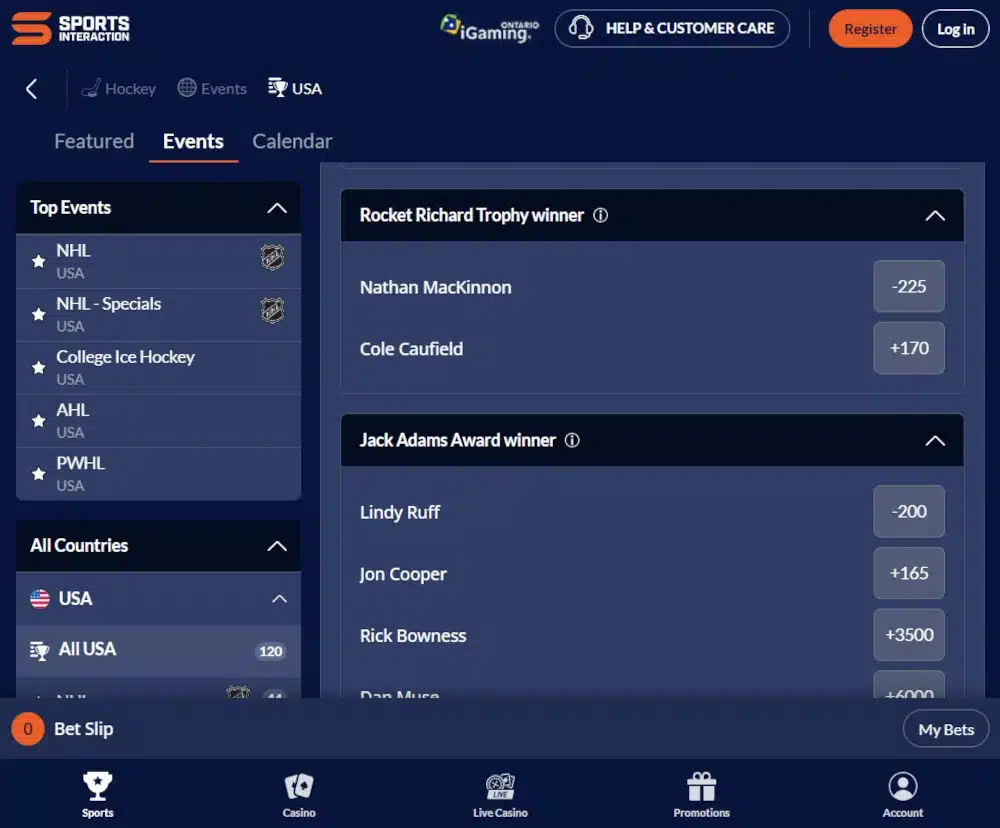The width and height of the screenshot is (1000, 828).
Task: Open NHL - Specials in Top Events
Action: [x=158, y=314]
